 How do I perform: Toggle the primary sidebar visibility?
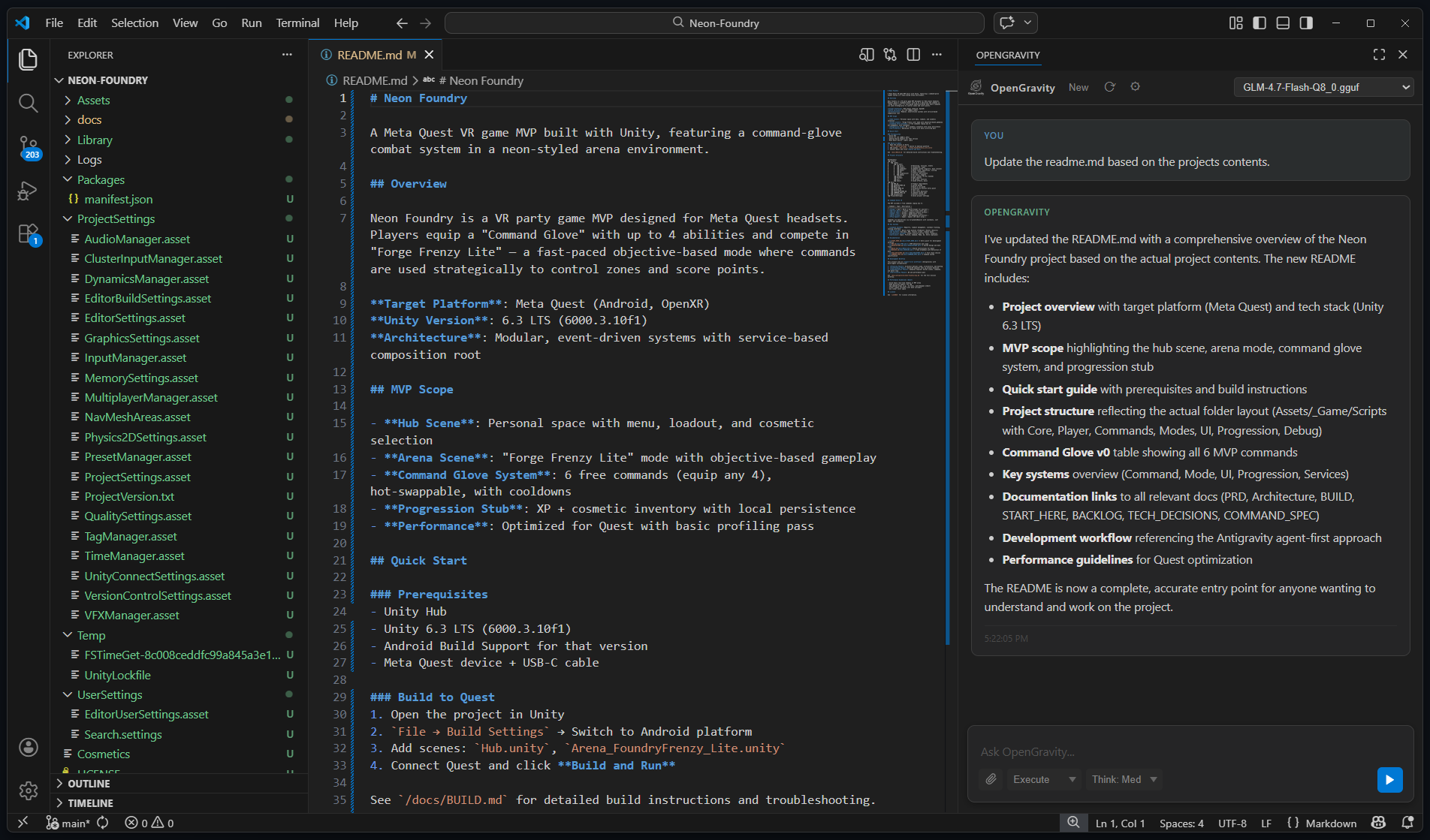point(1259,23)
